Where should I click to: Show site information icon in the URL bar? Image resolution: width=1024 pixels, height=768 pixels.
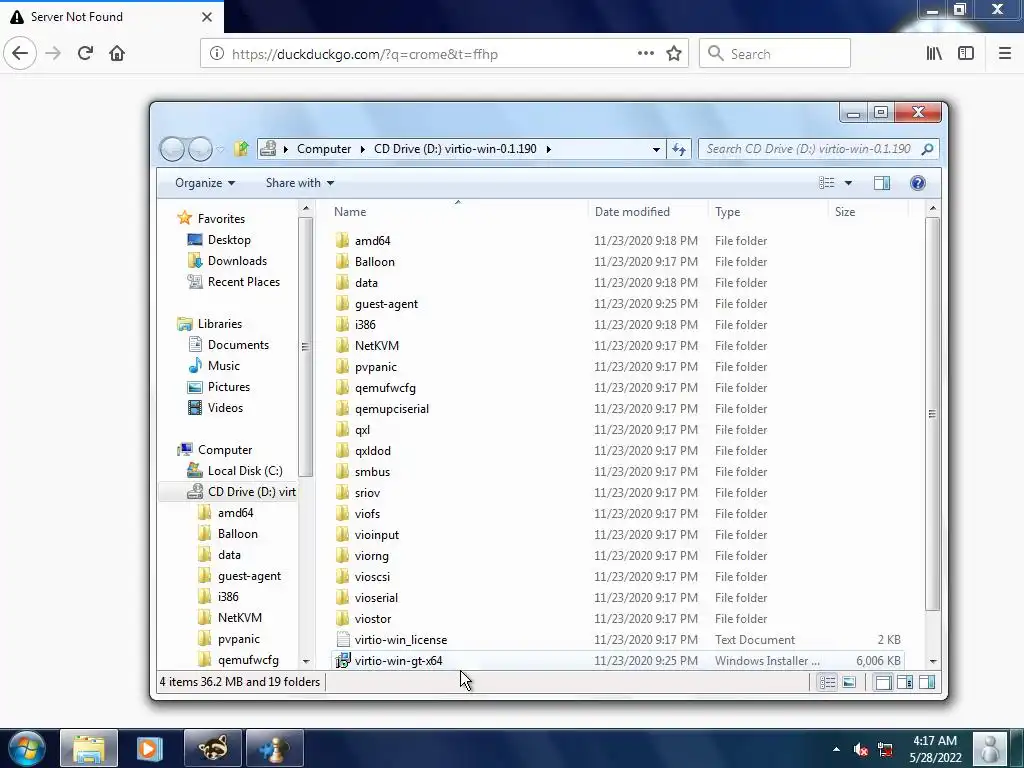pos(217,54)
